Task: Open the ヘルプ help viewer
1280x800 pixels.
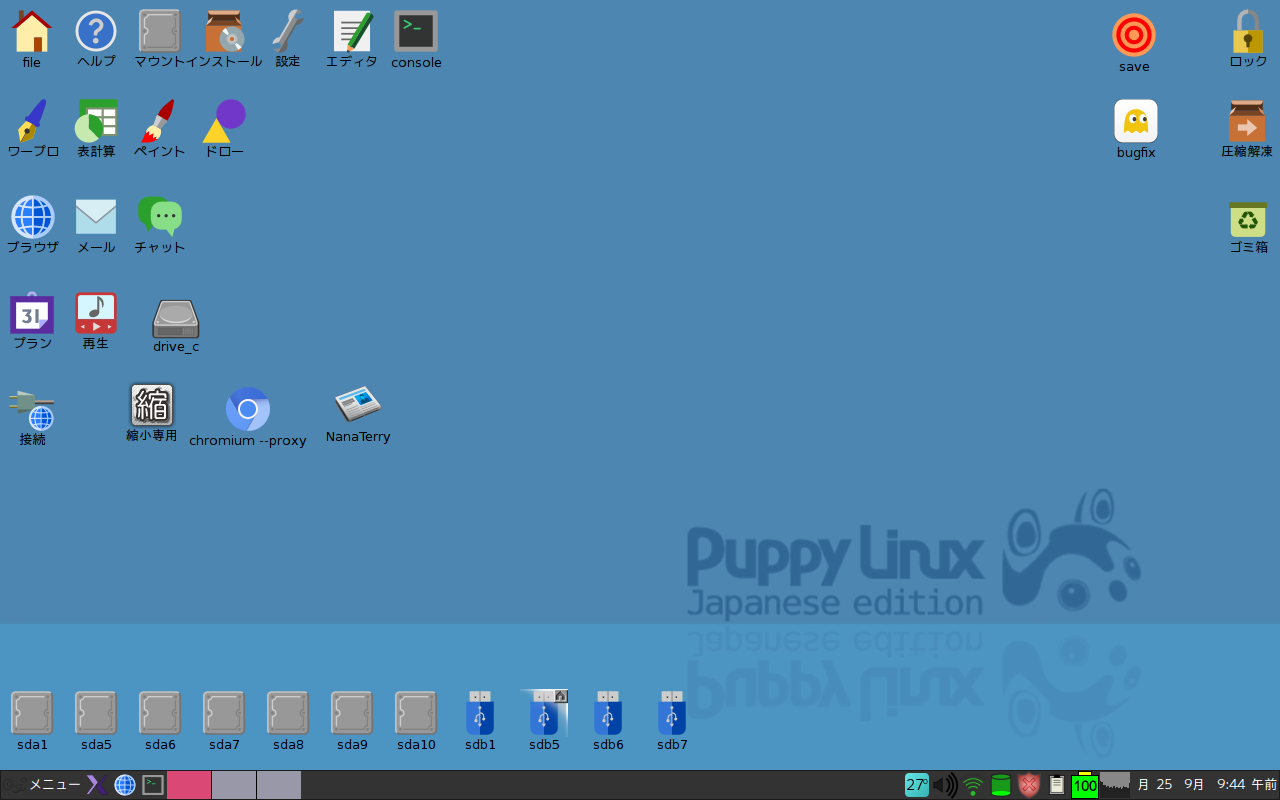Action: (x=96, y=30)
